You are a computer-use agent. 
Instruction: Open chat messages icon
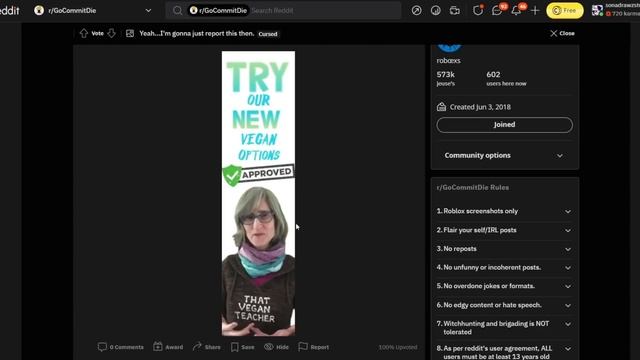click(497, 11)
